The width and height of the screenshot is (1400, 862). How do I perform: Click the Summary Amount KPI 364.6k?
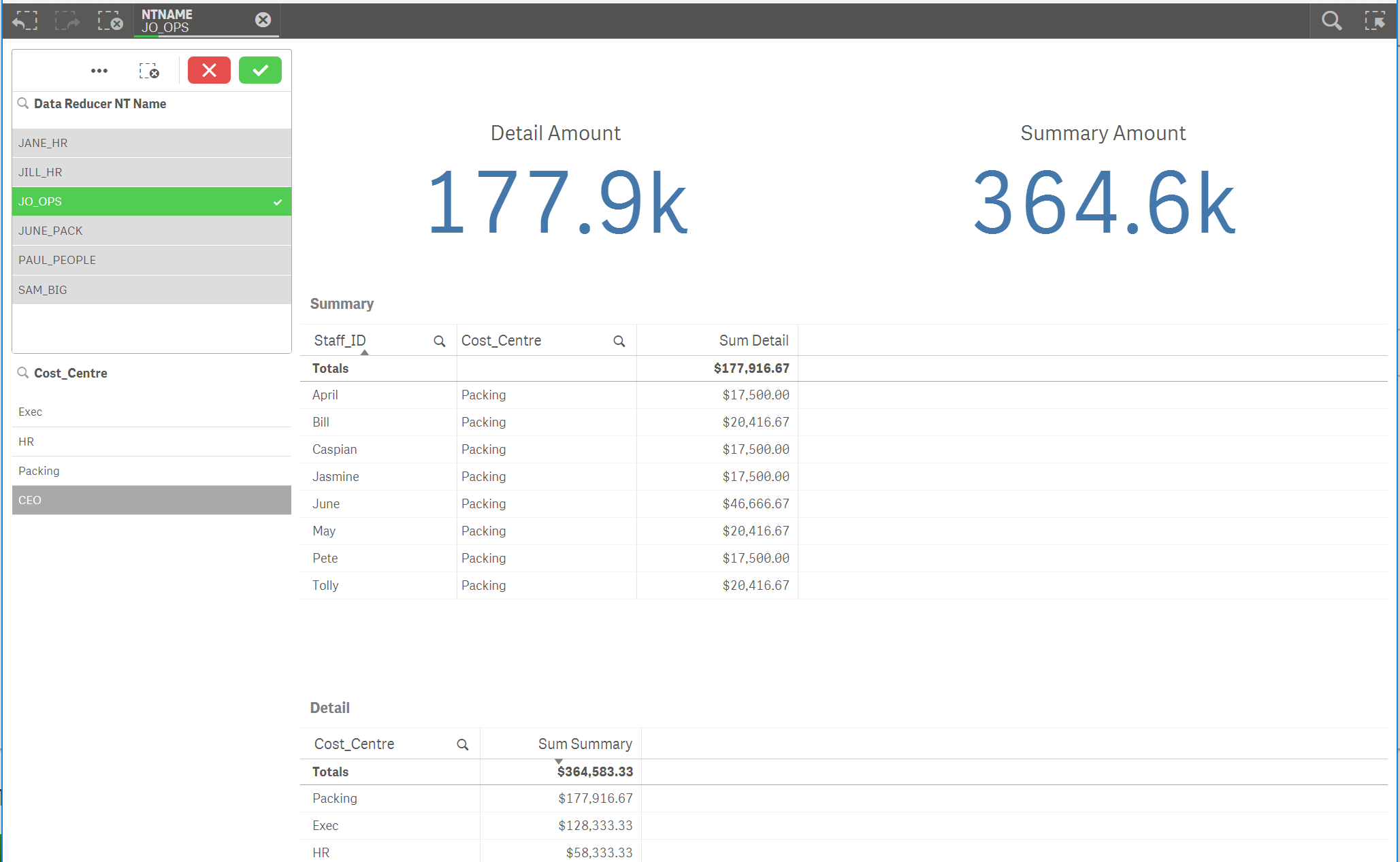tap(1103, 203)
